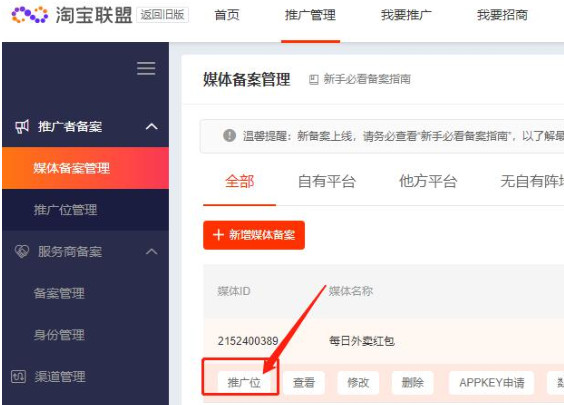Click the 新增媒体备案 button
Viewport: 564px width, 405px height.
pos(254,235)
